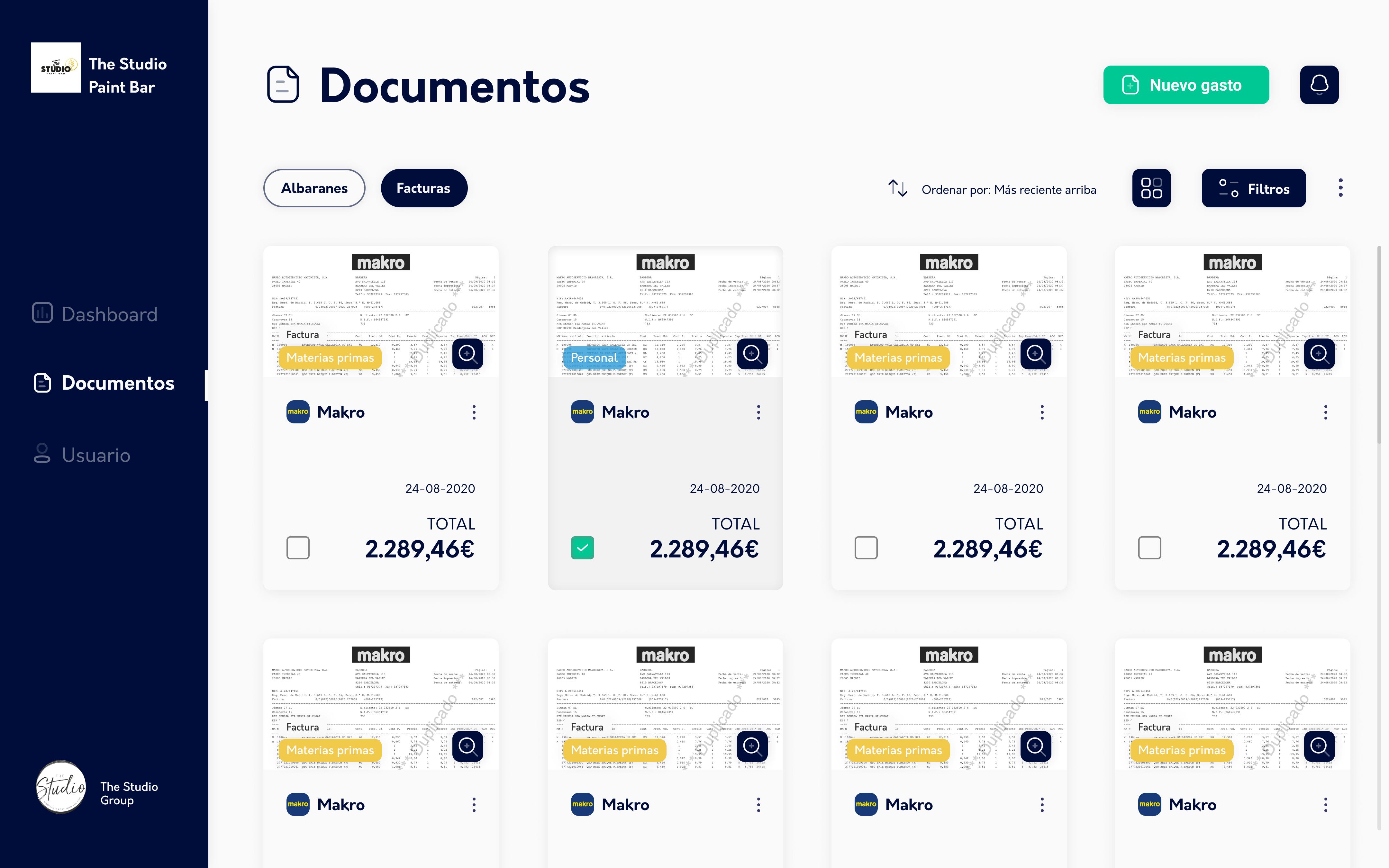
Task: Open the toolbar's three-dot options menu
Action: coord(1341,188)
